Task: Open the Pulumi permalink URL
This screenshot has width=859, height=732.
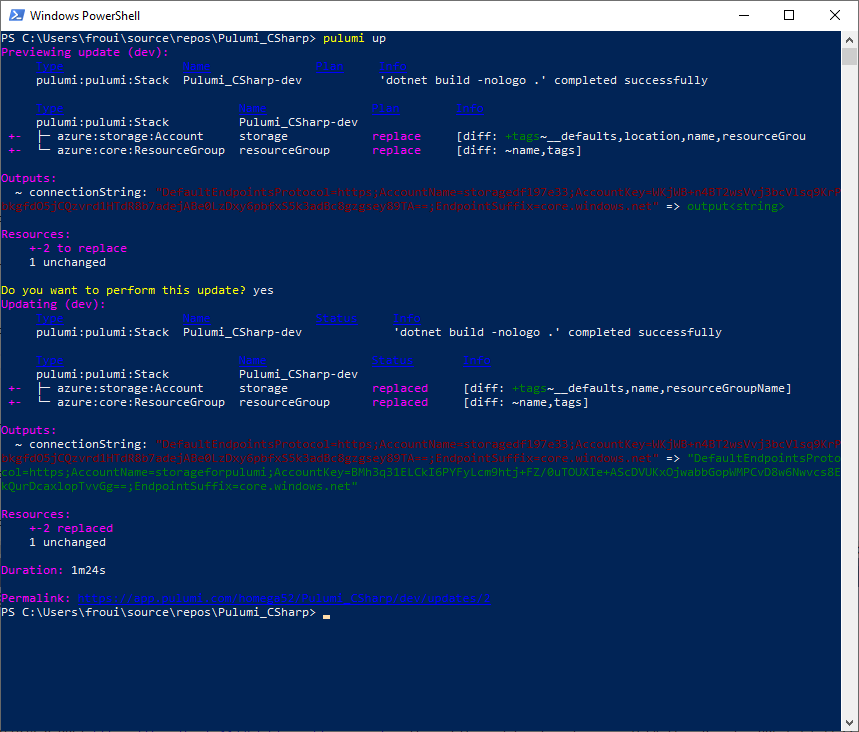Action: click(x=283, y=598)
